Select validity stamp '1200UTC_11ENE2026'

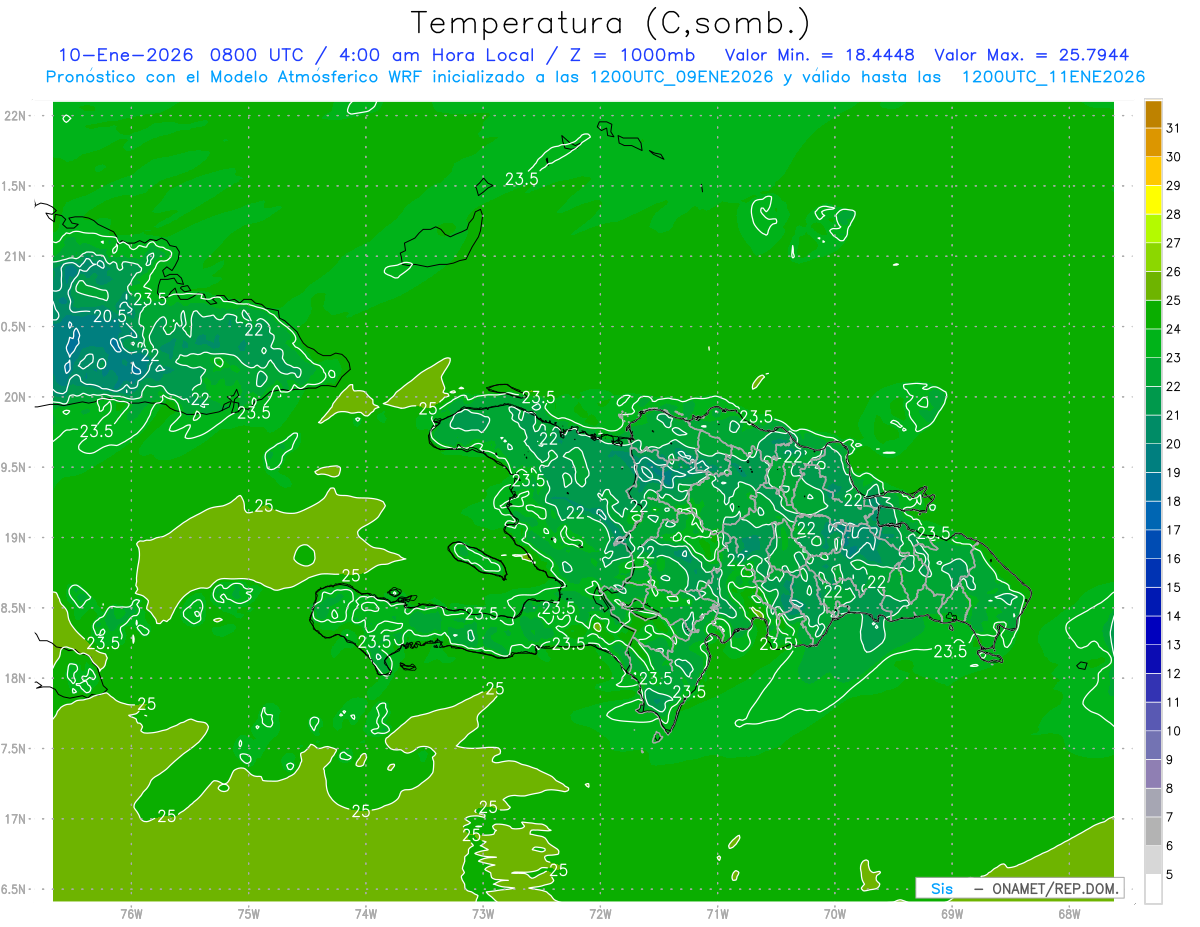pyautogui.click(x=1053, y=77)
